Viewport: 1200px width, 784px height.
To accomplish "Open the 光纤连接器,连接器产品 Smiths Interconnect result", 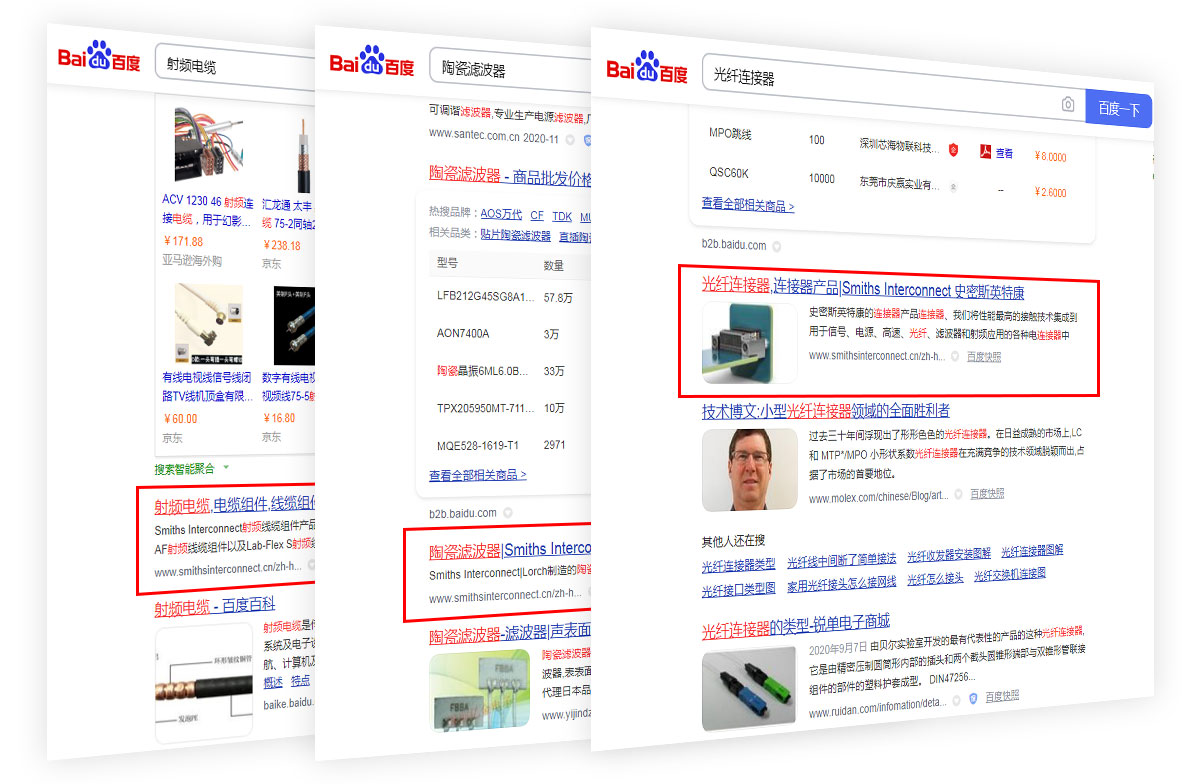I will coord(862,290).
